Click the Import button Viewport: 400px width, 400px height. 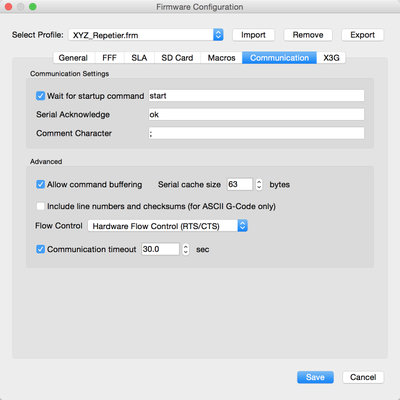pos(253,35)
